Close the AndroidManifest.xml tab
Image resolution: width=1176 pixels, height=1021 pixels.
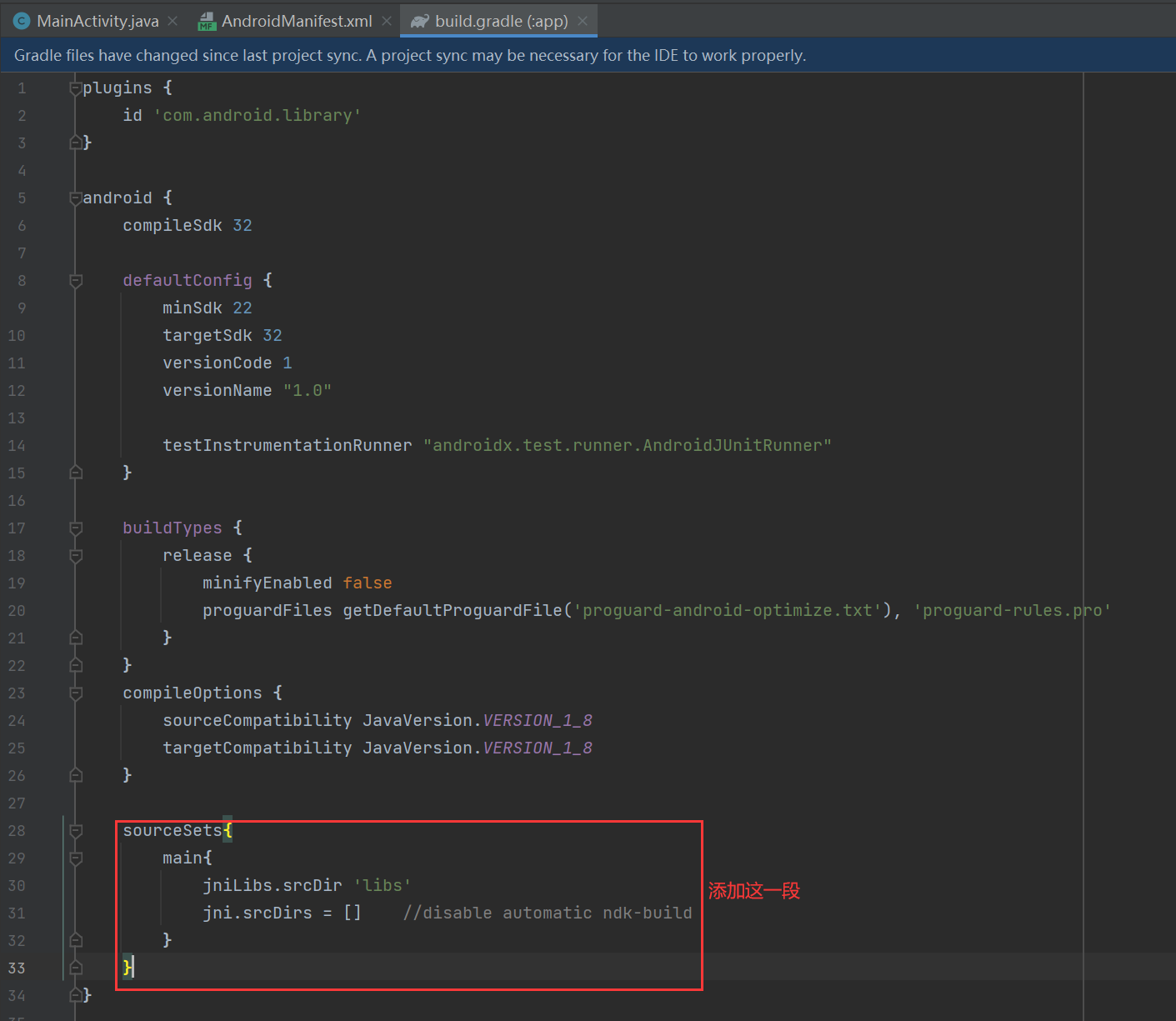387,21
